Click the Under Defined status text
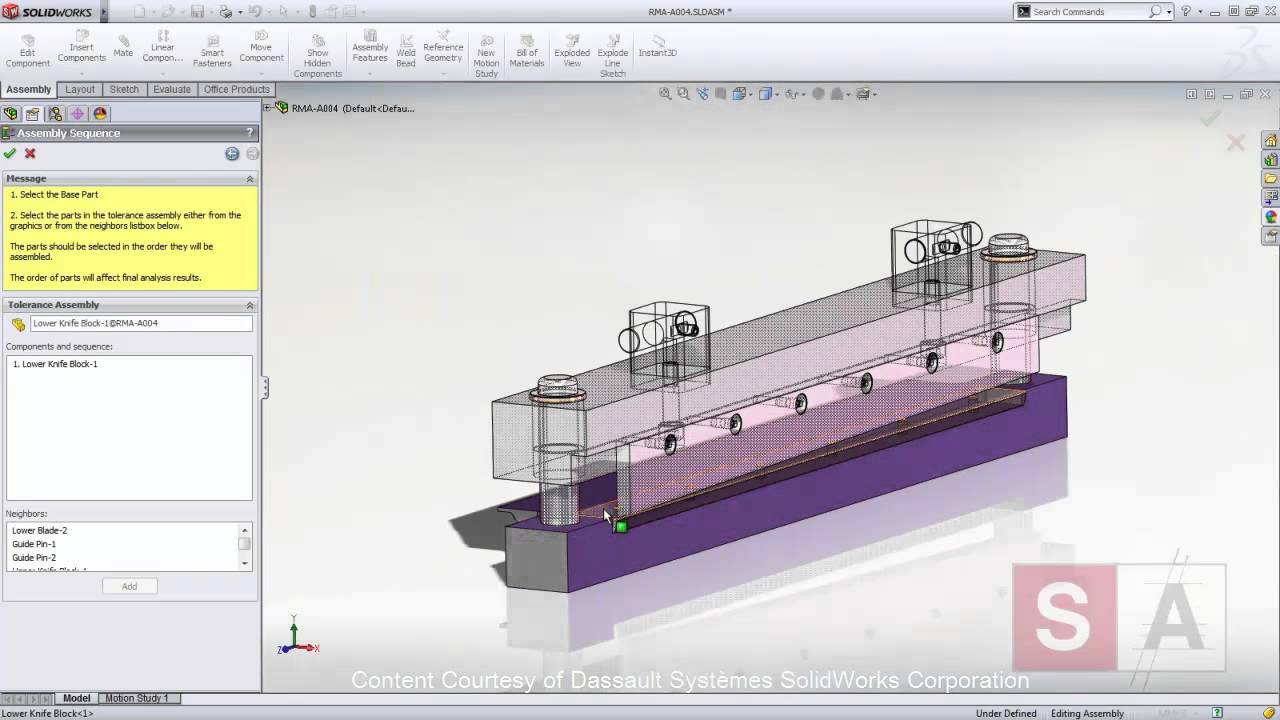This screenshot has height=720, width=1280. click(x=1006, y=714)
